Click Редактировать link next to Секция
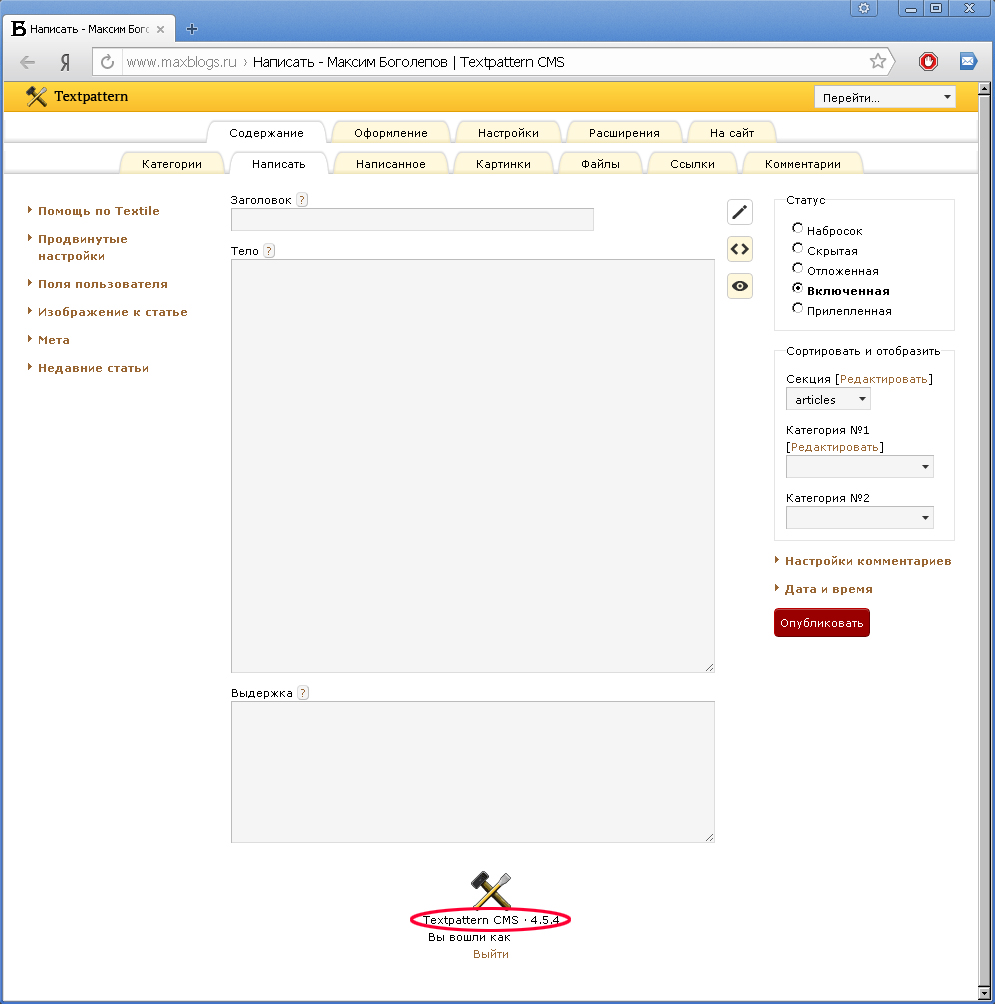This screenshot has width=995, height=1004. click(884, 379)
